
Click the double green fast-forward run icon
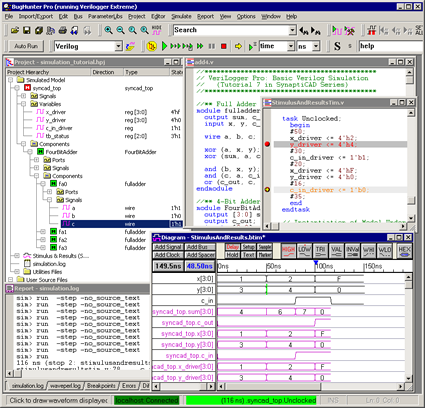click(x=200, y=46)
